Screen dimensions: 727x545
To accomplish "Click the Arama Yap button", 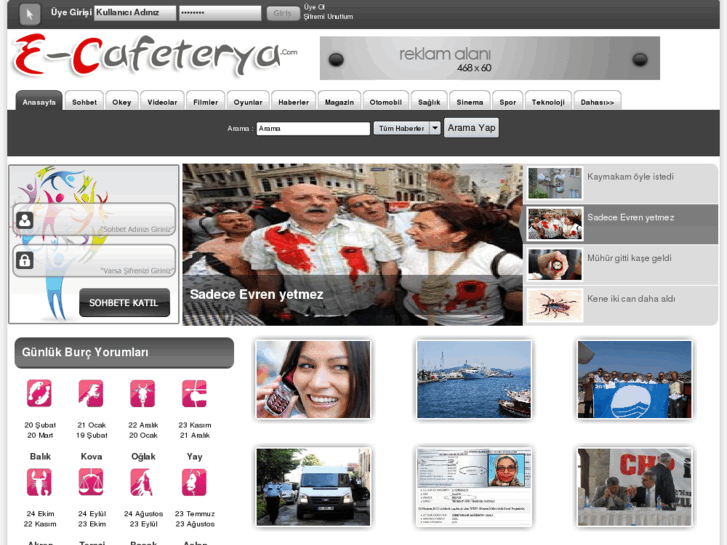I will [x=471, y=128].
